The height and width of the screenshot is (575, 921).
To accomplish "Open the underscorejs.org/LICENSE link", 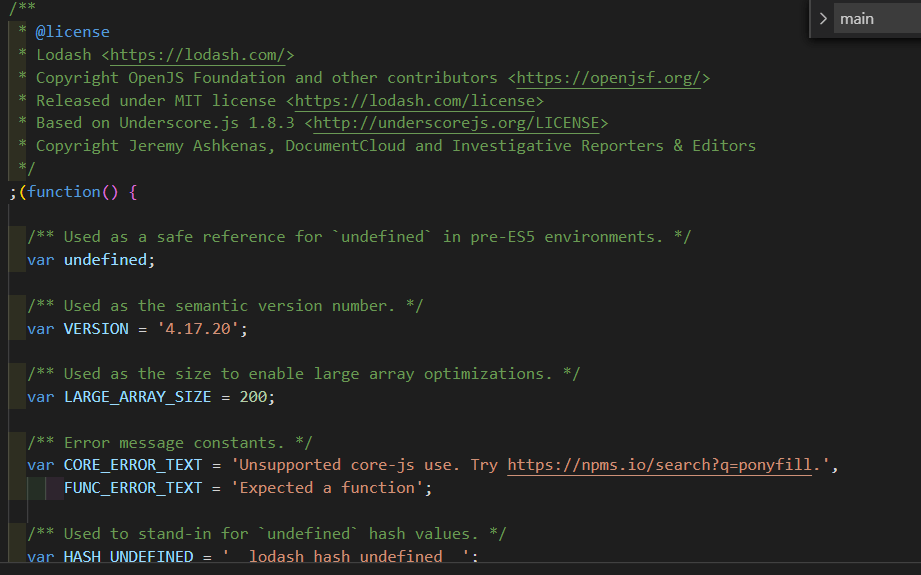I will pos(456,123).
